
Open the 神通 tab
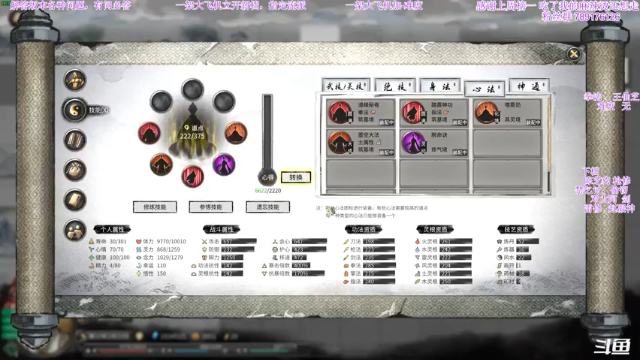pos(529,86)
